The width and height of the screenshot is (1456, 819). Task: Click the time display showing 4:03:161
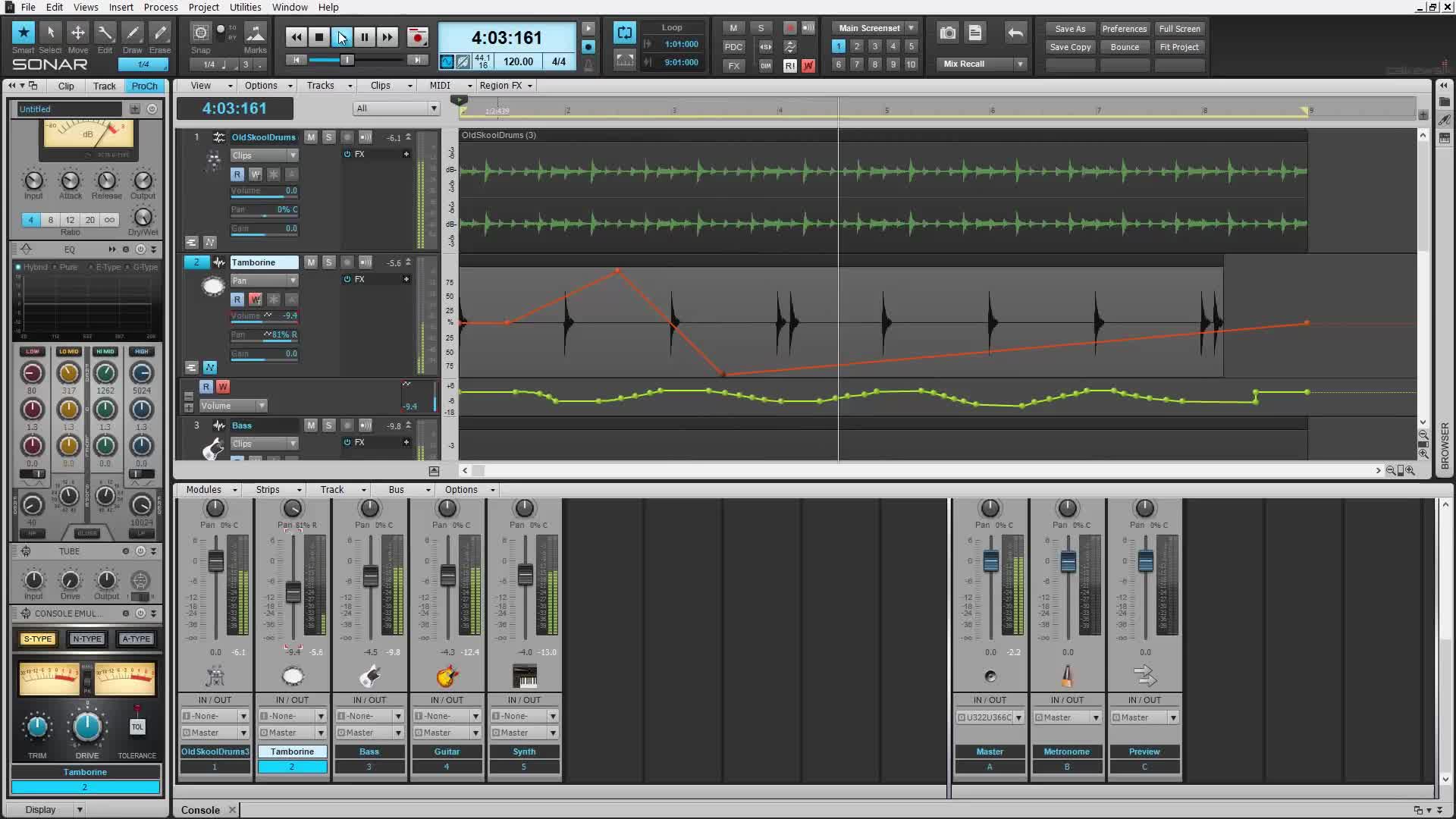507,37
